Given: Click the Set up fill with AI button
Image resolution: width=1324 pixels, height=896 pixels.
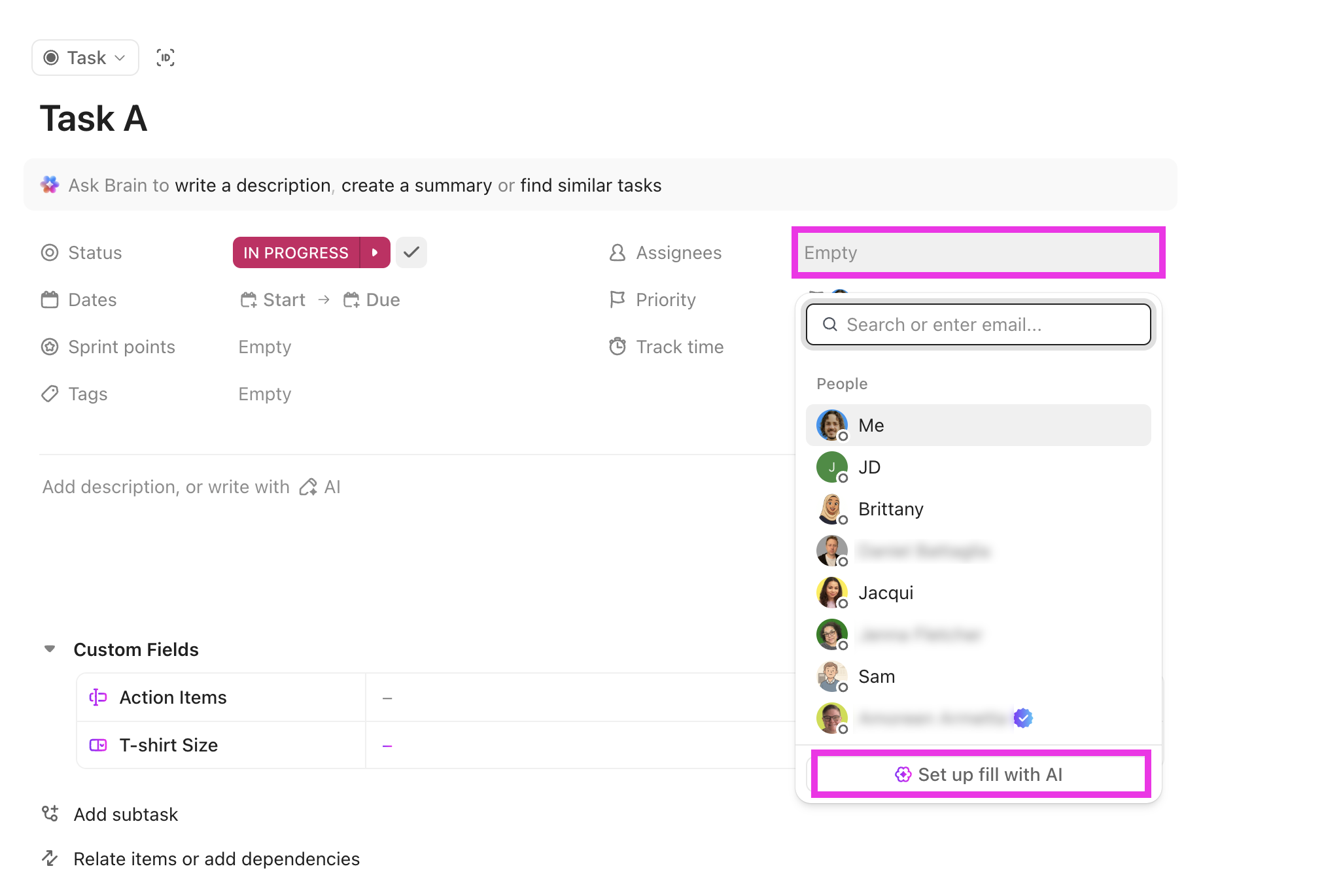Looking at the screenshot, I should point(980,774).
